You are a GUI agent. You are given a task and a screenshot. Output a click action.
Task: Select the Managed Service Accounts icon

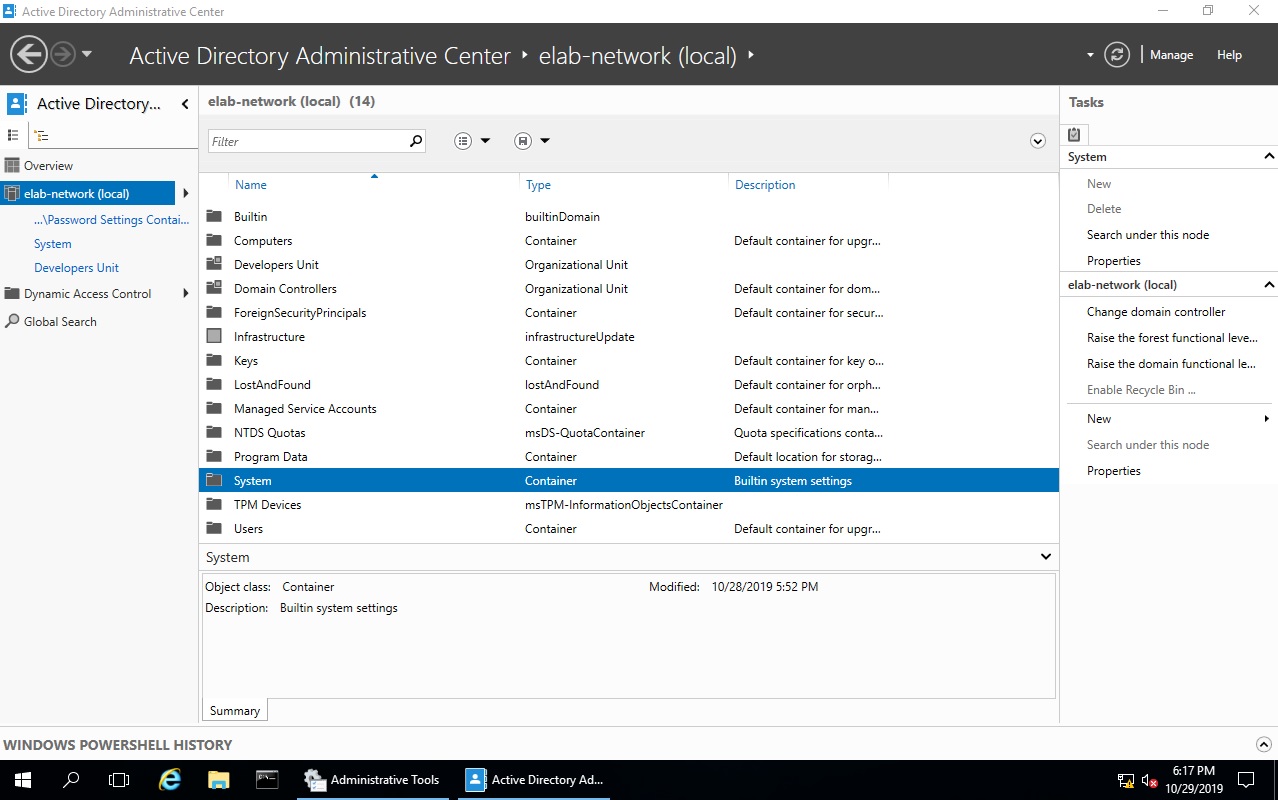pos(214,408)
